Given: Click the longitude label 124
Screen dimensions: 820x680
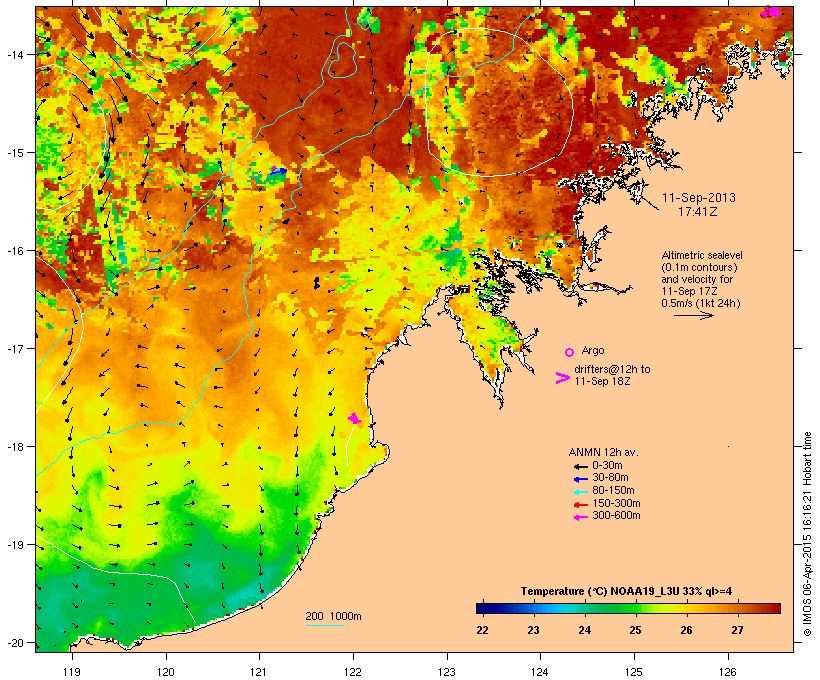Looking at the screenshot, I should 540,672.
